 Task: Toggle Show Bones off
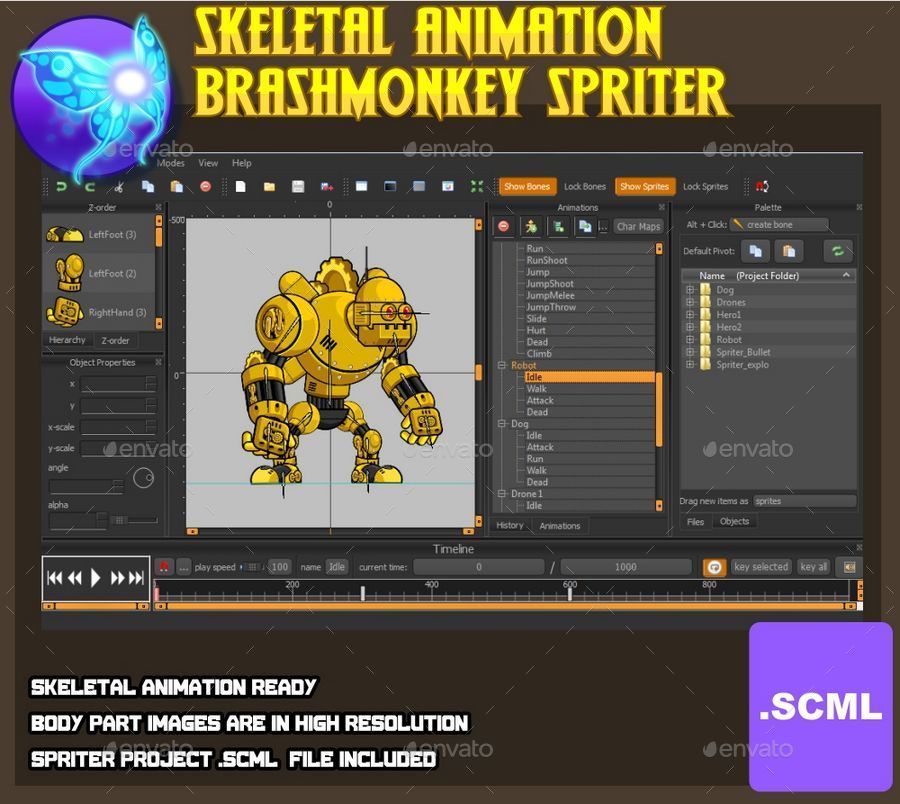click(x=526, y=186)
